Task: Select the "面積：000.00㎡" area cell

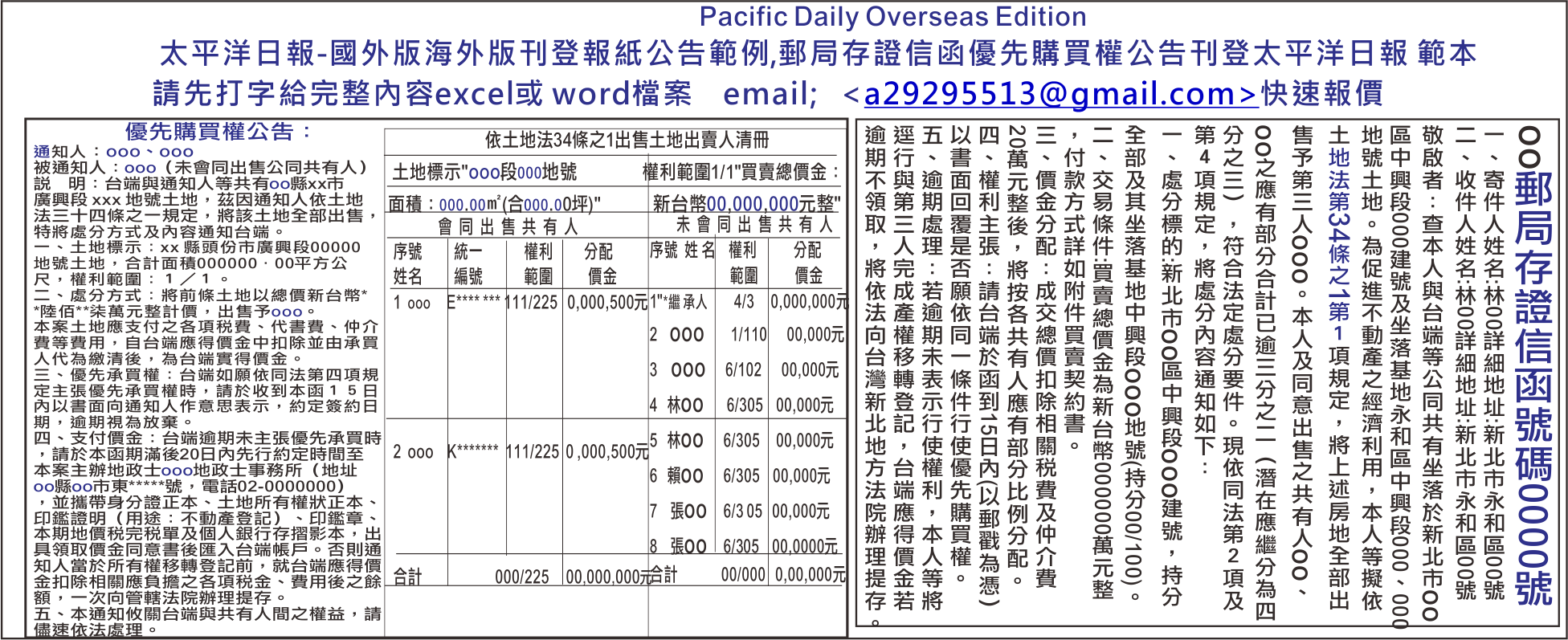Action: (x=495, y=204)
